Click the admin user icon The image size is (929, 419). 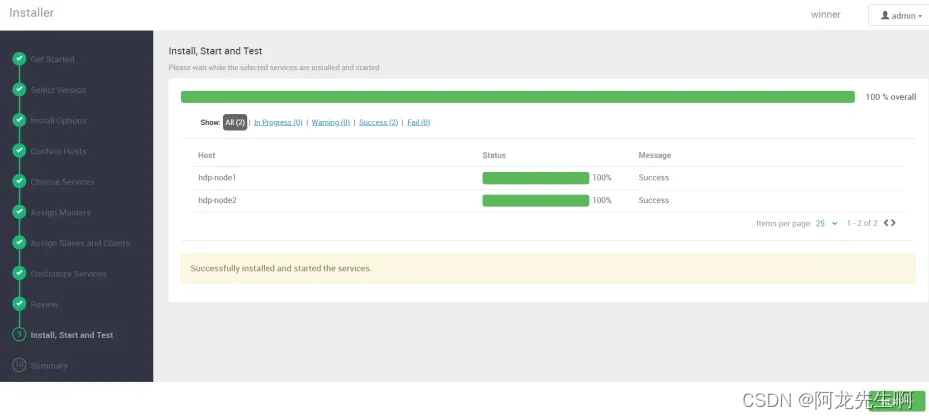(x=885, y=15)
